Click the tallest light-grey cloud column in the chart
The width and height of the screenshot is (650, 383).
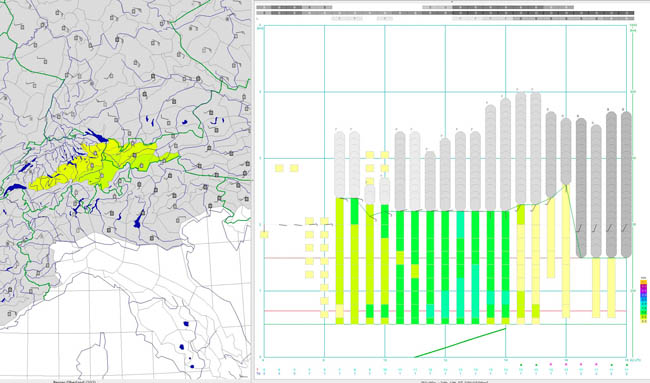point(521,149)
